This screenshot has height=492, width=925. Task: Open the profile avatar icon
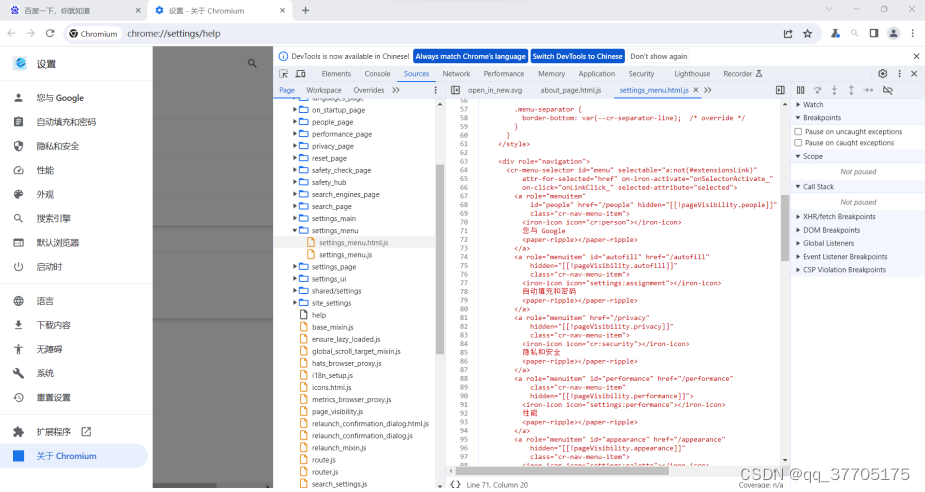[894, 34]
